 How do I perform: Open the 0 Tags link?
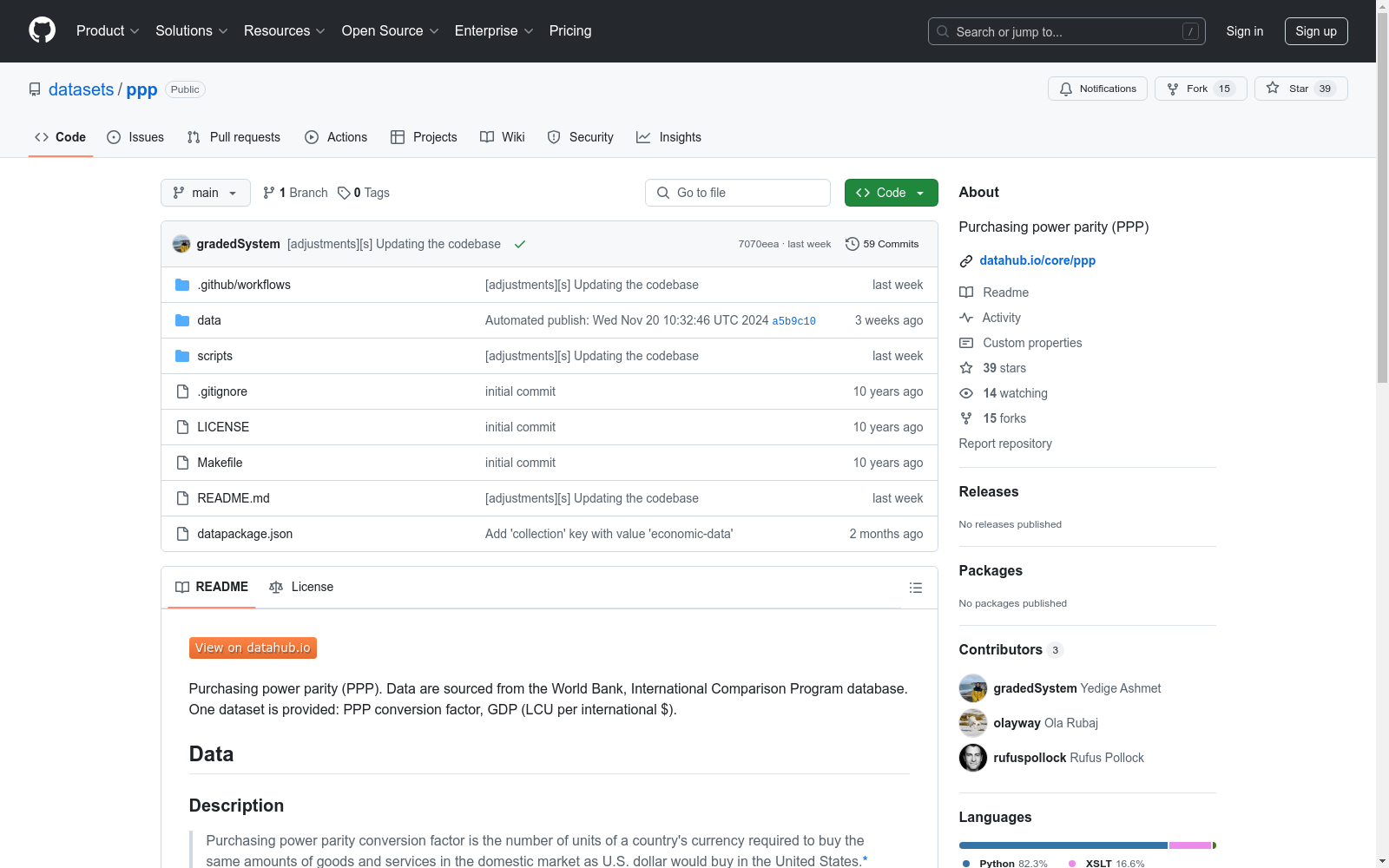pyautogui.click(x=364, y=193)
